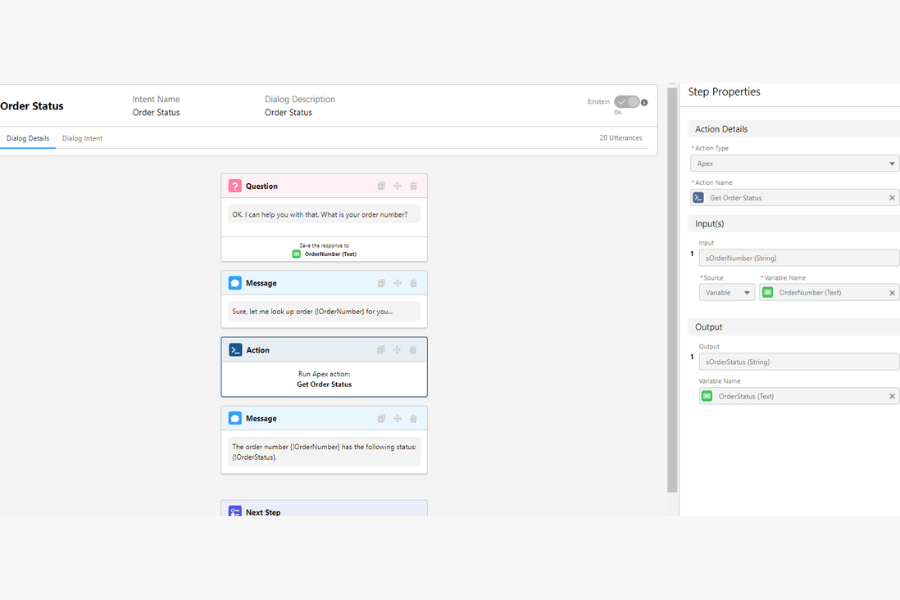Click copy icon on the Action step
900x600 pixels.
381,350
